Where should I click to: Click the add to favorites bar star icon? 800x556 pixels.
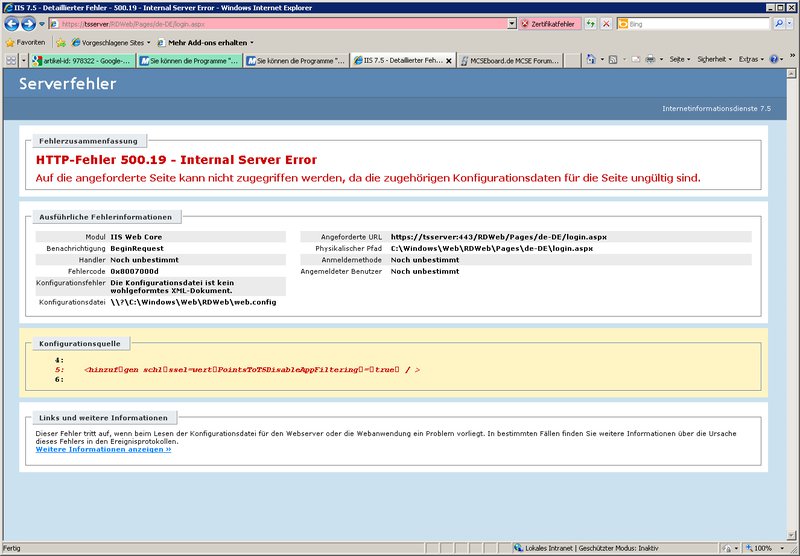click(61, 43)
